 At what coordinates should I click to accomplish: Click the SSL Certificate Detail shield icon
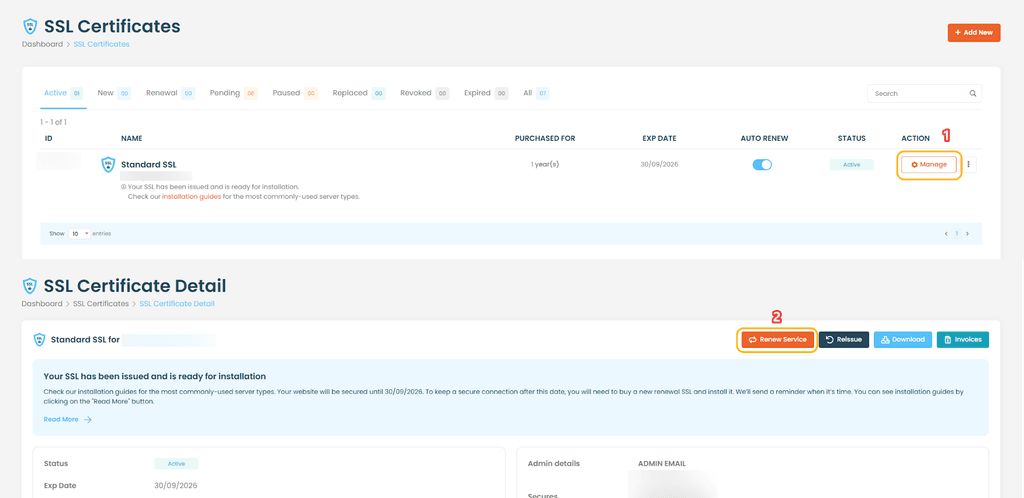click(30, 285)
